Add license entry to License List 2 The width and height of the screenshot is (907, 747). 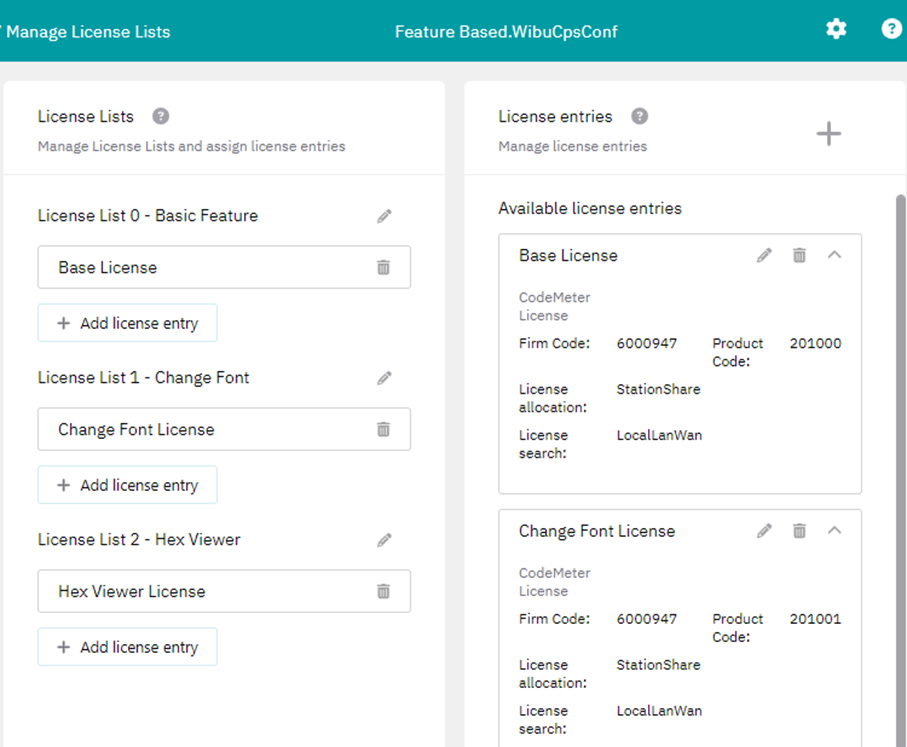tap(127, 647)
